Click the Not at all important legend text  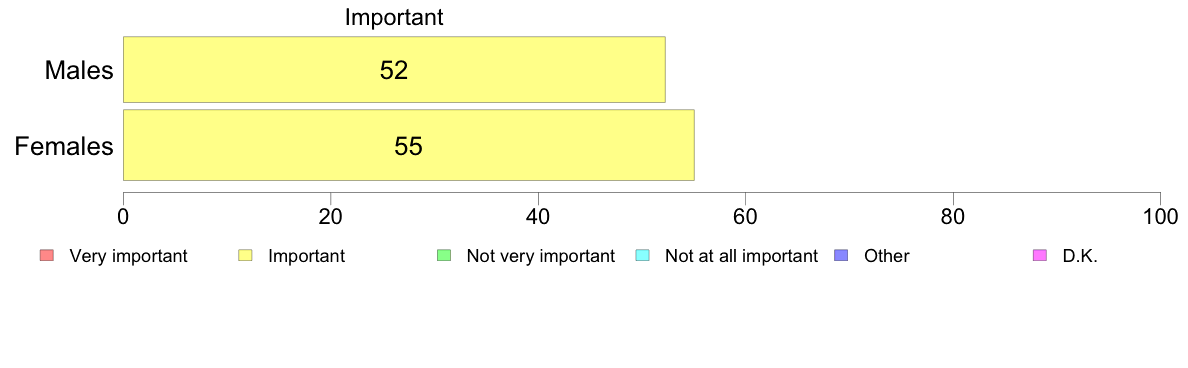[x=741, y=256]
